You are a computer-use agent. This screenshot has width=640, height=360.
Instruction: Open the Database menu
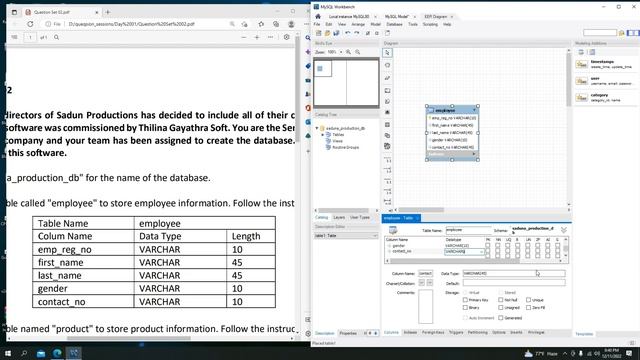(x=394, y=24)
